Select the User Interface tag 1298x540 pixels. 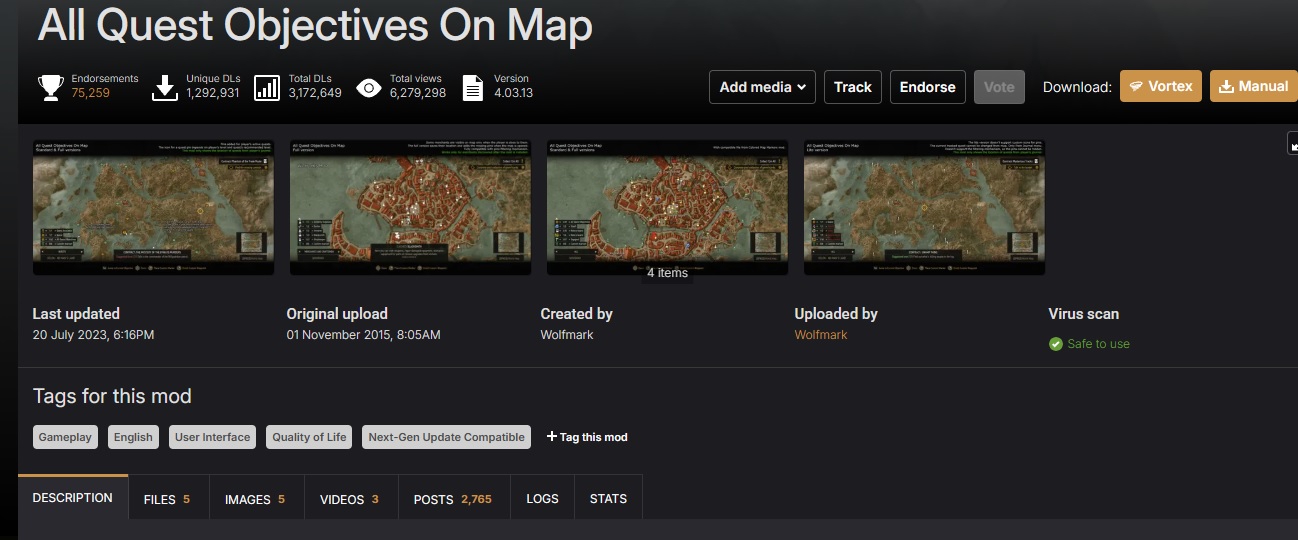coord(213,437)
